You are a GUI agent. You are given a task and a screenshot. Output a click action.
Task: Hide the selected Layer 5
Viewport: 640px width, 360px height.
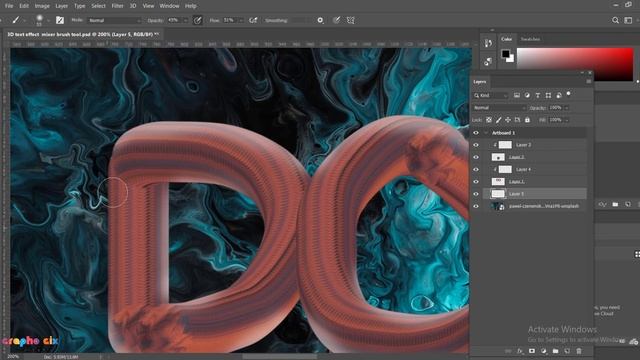pyautogui.click(x=476, y=194)
